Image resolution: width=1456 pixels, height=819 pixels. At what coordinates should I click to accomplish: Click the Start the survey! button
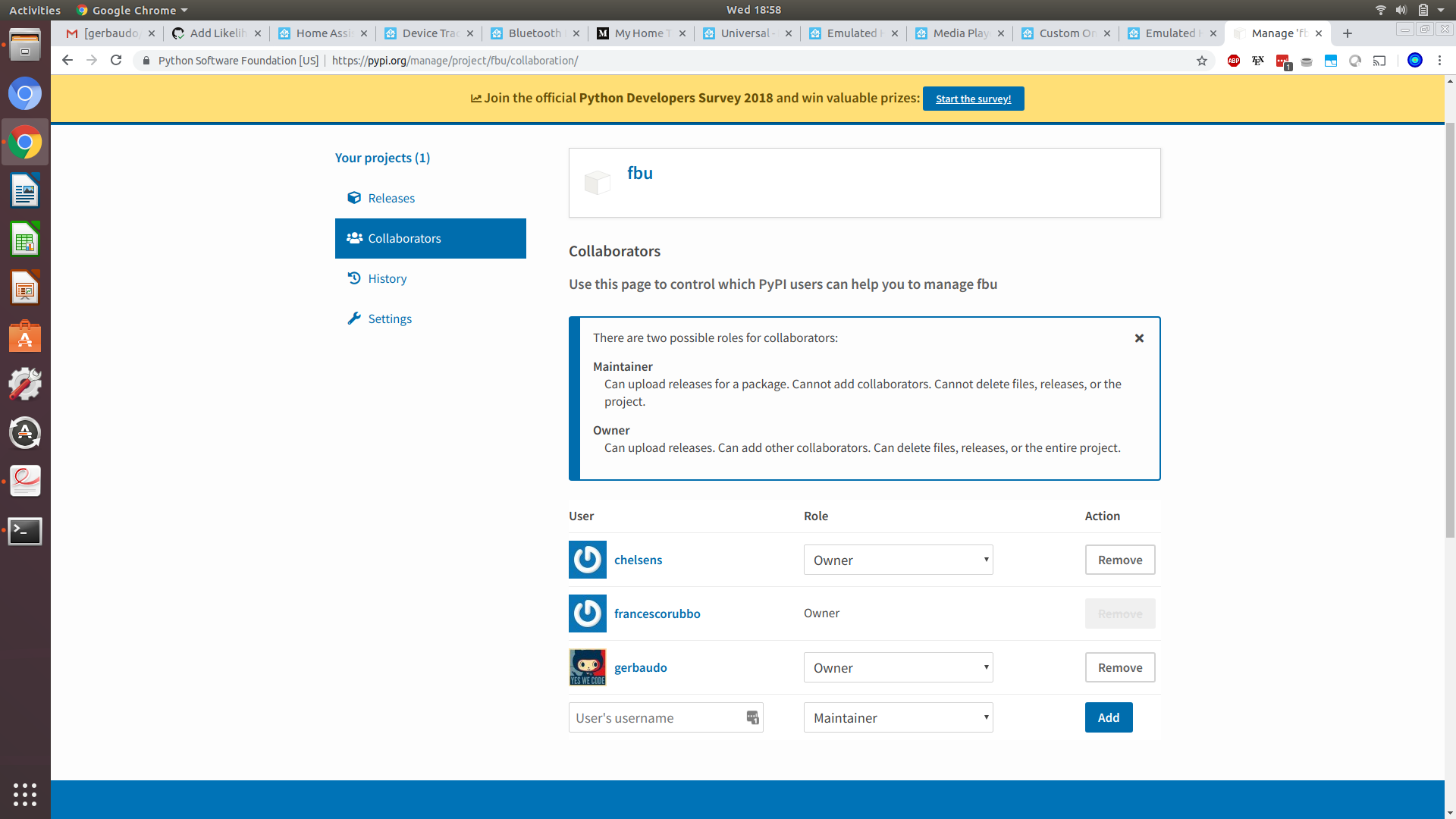[973, 99]
